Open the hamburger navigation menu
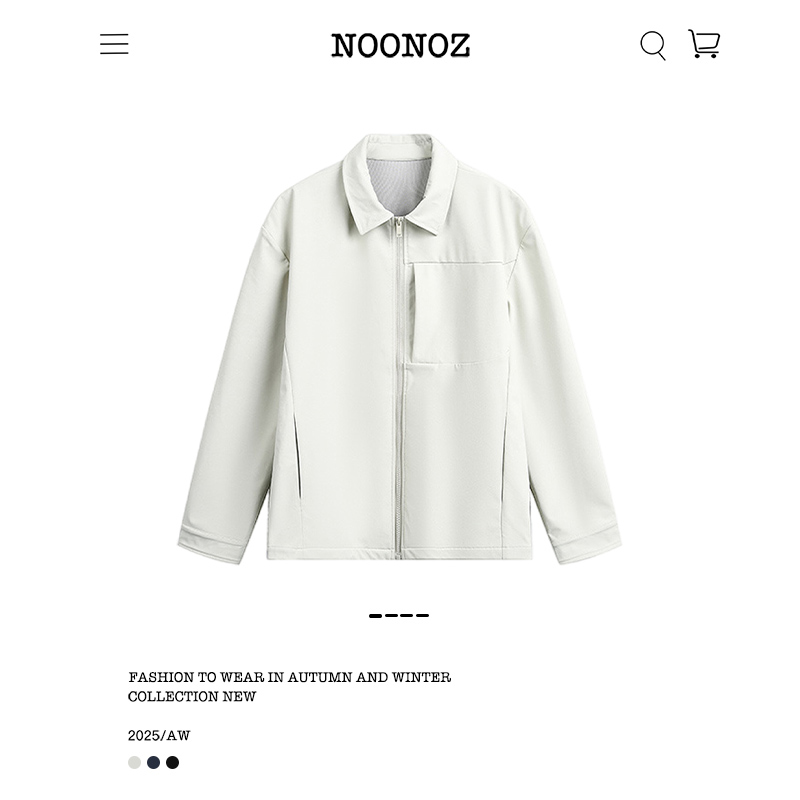The height and width of the screenshot is (800, 800). (x=114, y=44)
